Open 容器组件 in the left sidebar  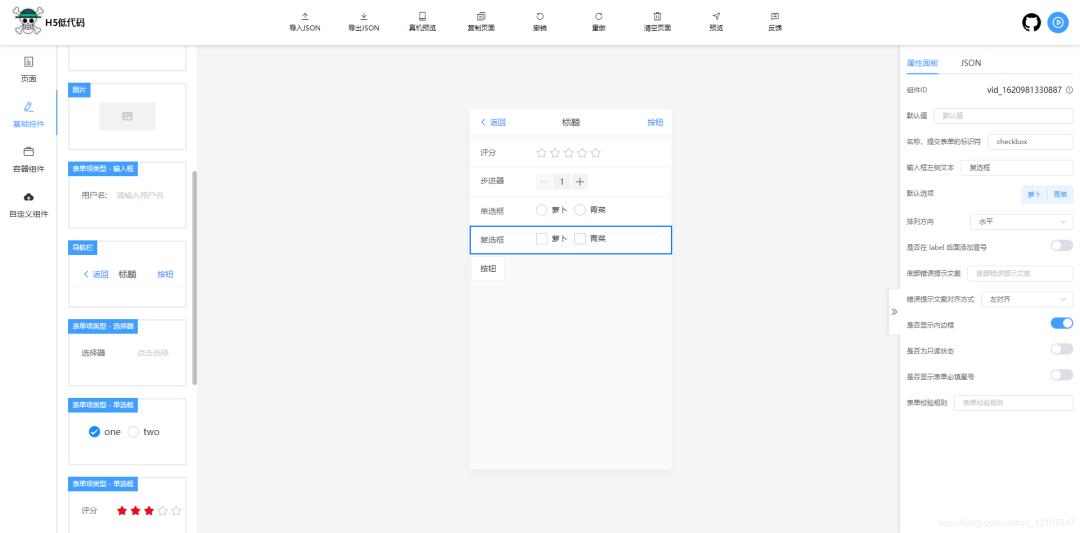[x=29, y=159]
